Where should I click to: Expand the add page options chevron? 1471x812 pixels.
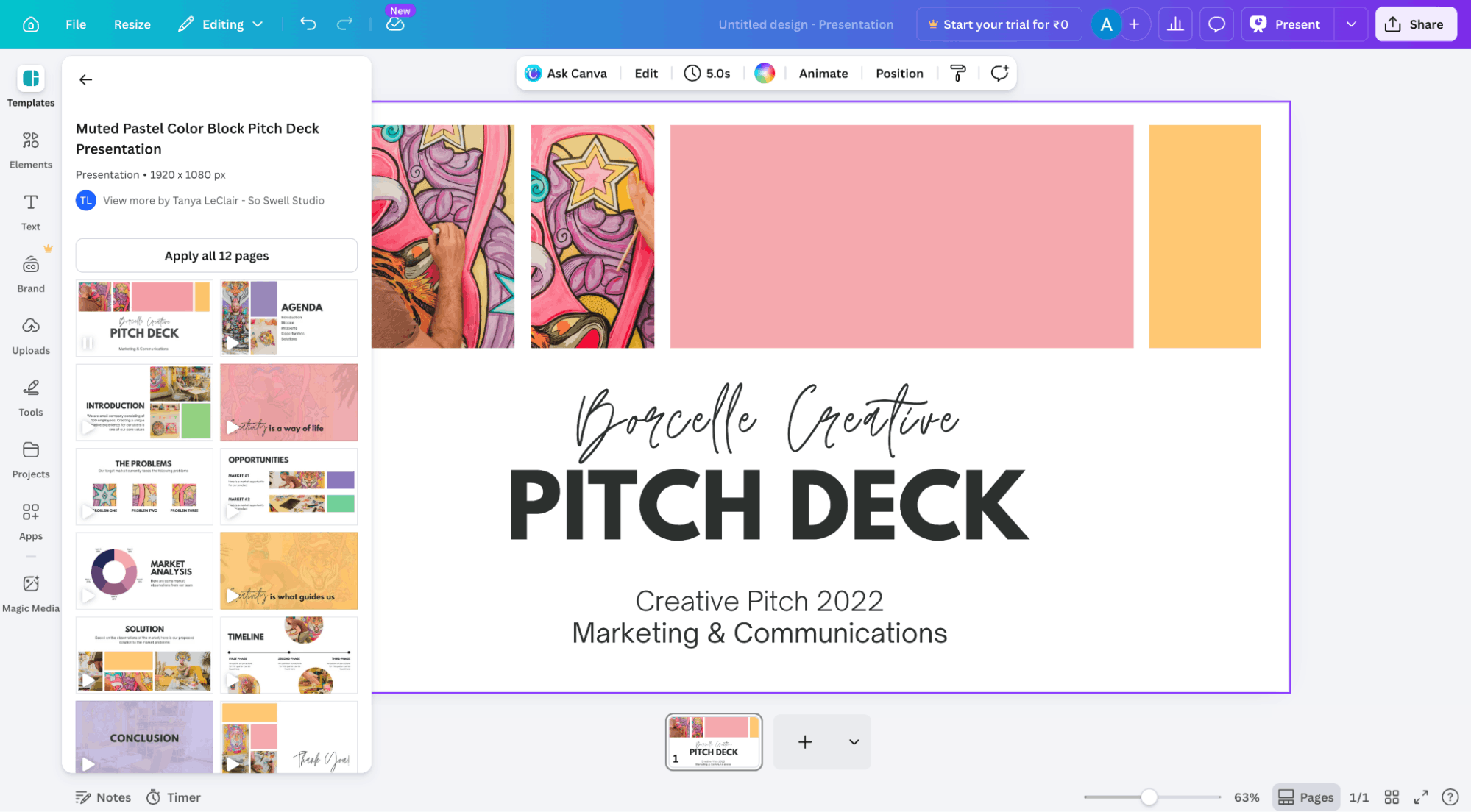pos(854,742)
